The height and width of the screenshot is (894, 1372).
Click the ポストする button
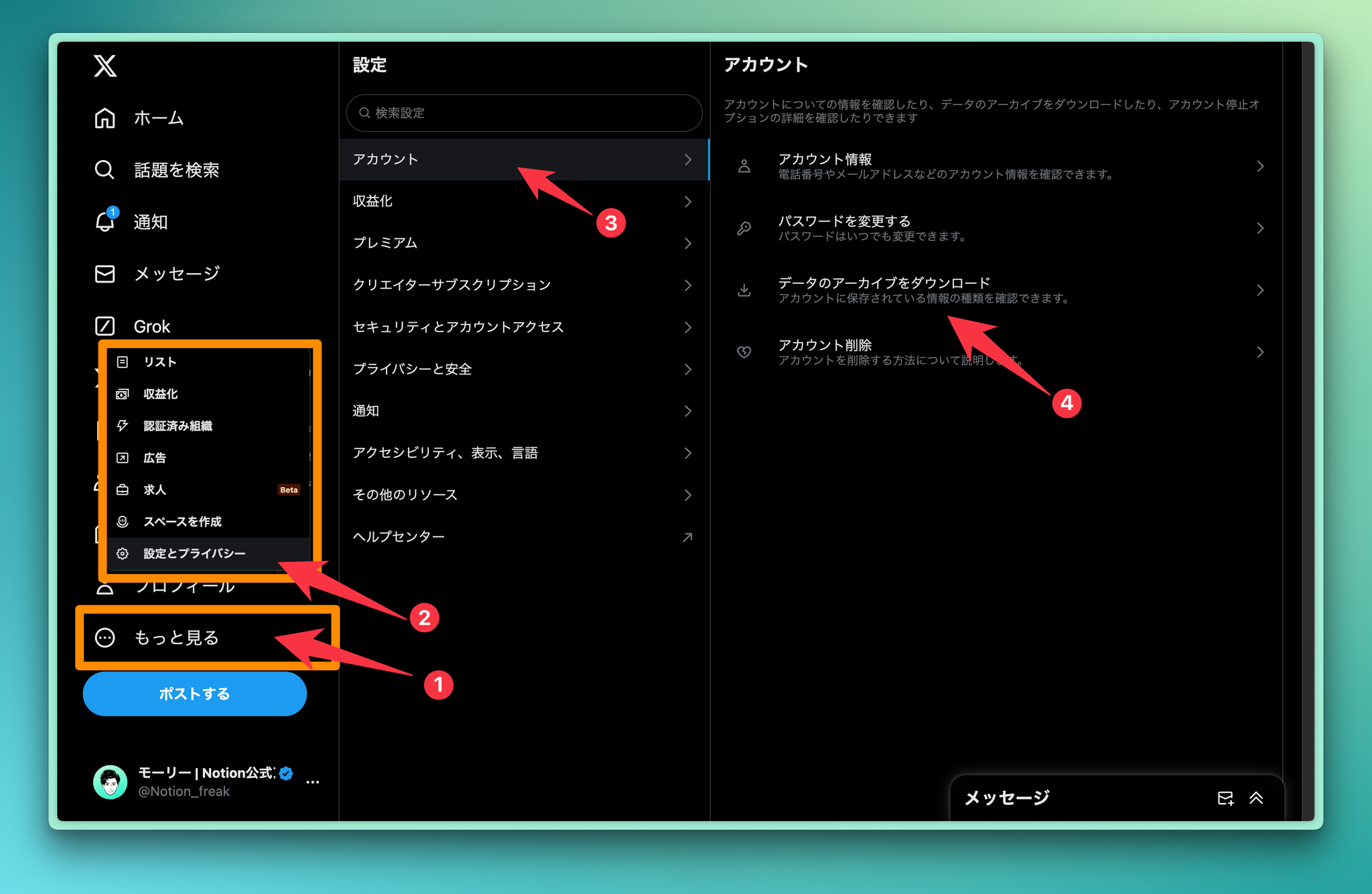[194, 694]
